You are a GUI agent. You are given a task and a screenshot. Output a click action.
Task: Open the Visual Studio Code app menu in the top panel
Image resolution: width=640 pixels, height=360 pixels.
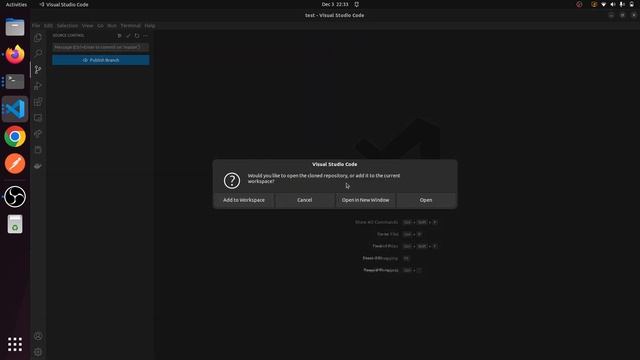click(64, 4)
